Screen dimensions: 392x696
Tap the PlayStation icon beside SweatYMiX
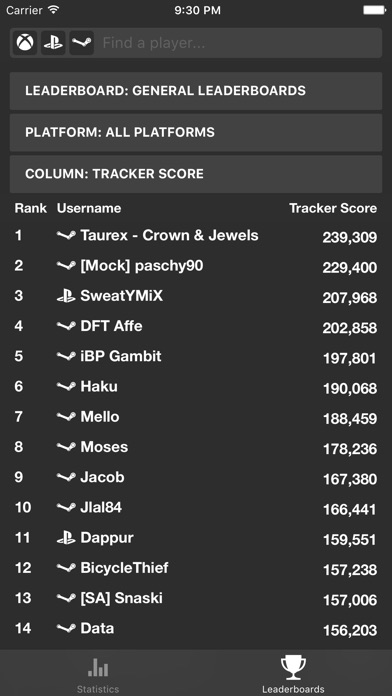coord(66,296)
